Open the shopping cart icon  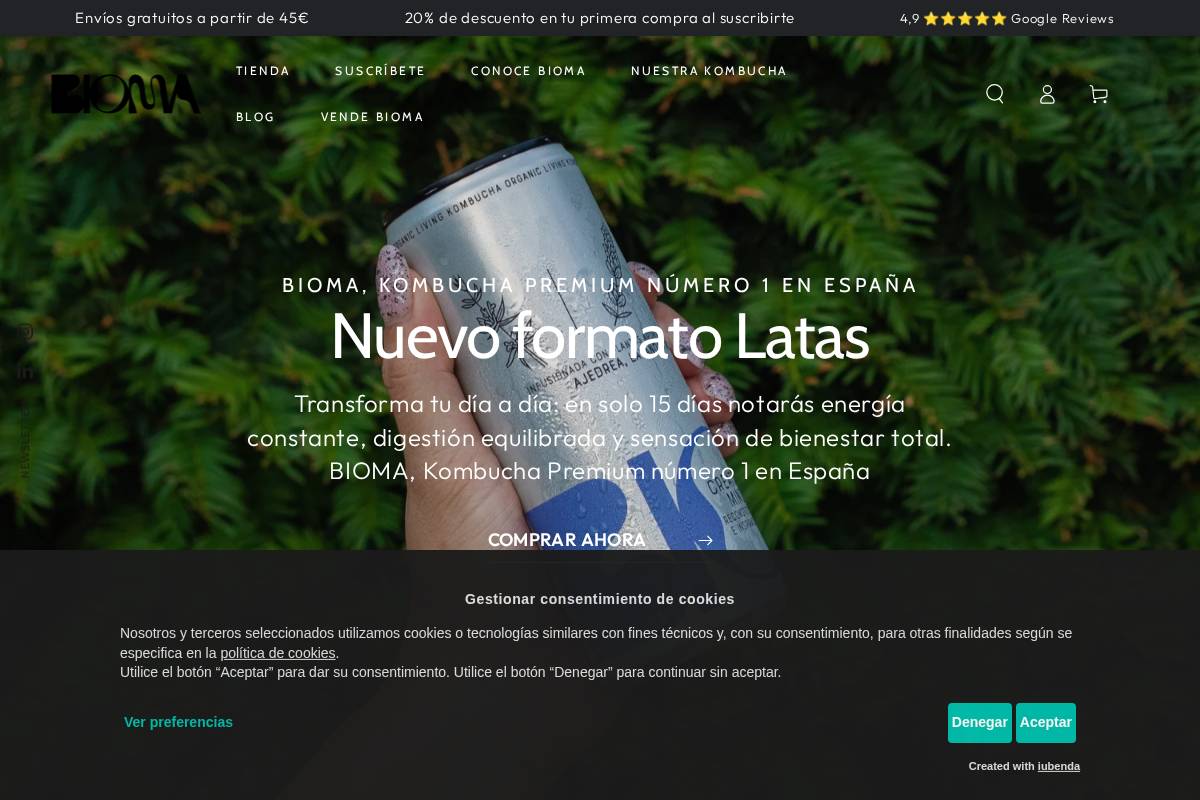[x=1098, y=93]
